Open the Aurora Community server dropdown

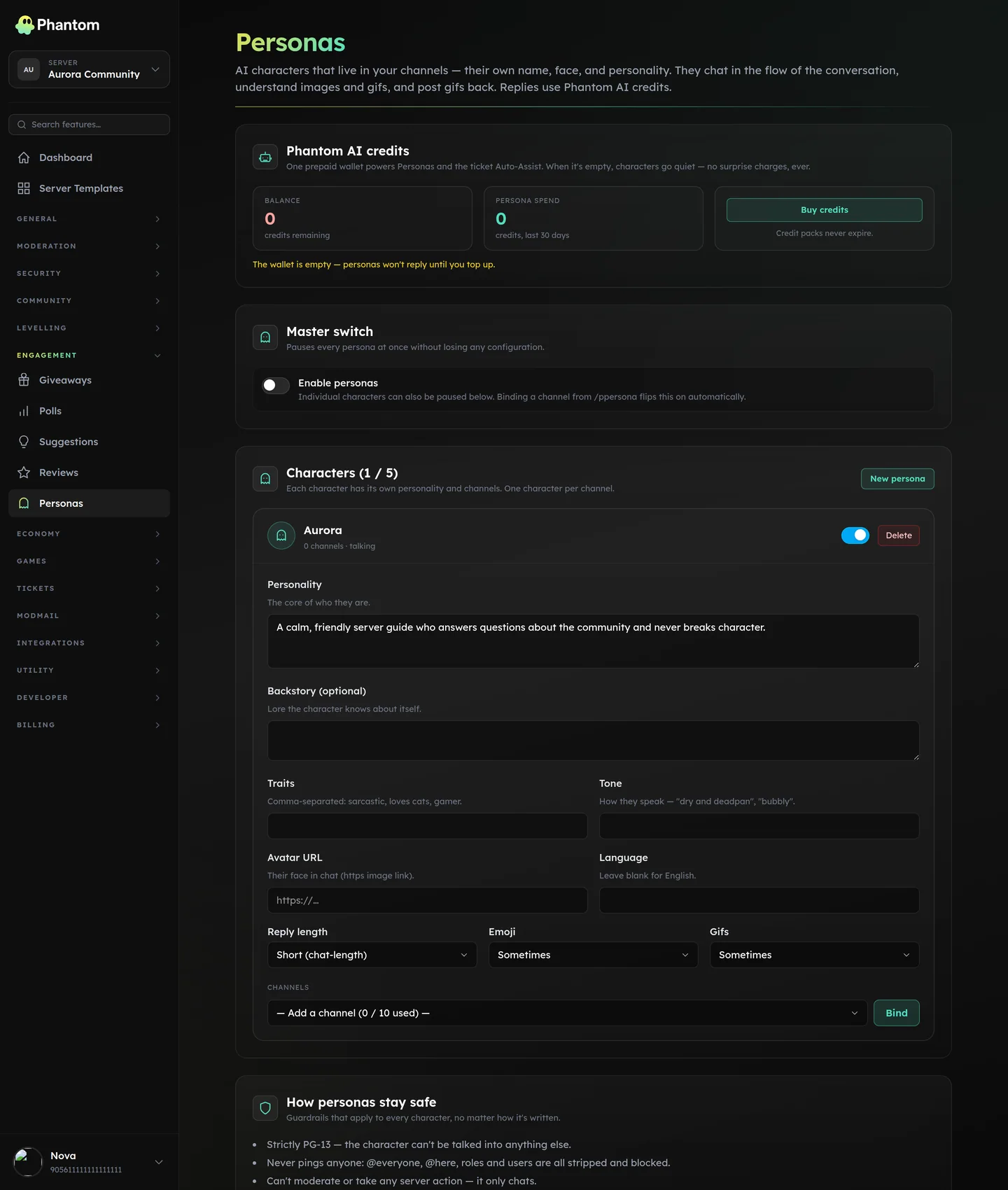[x=89, y=69]
